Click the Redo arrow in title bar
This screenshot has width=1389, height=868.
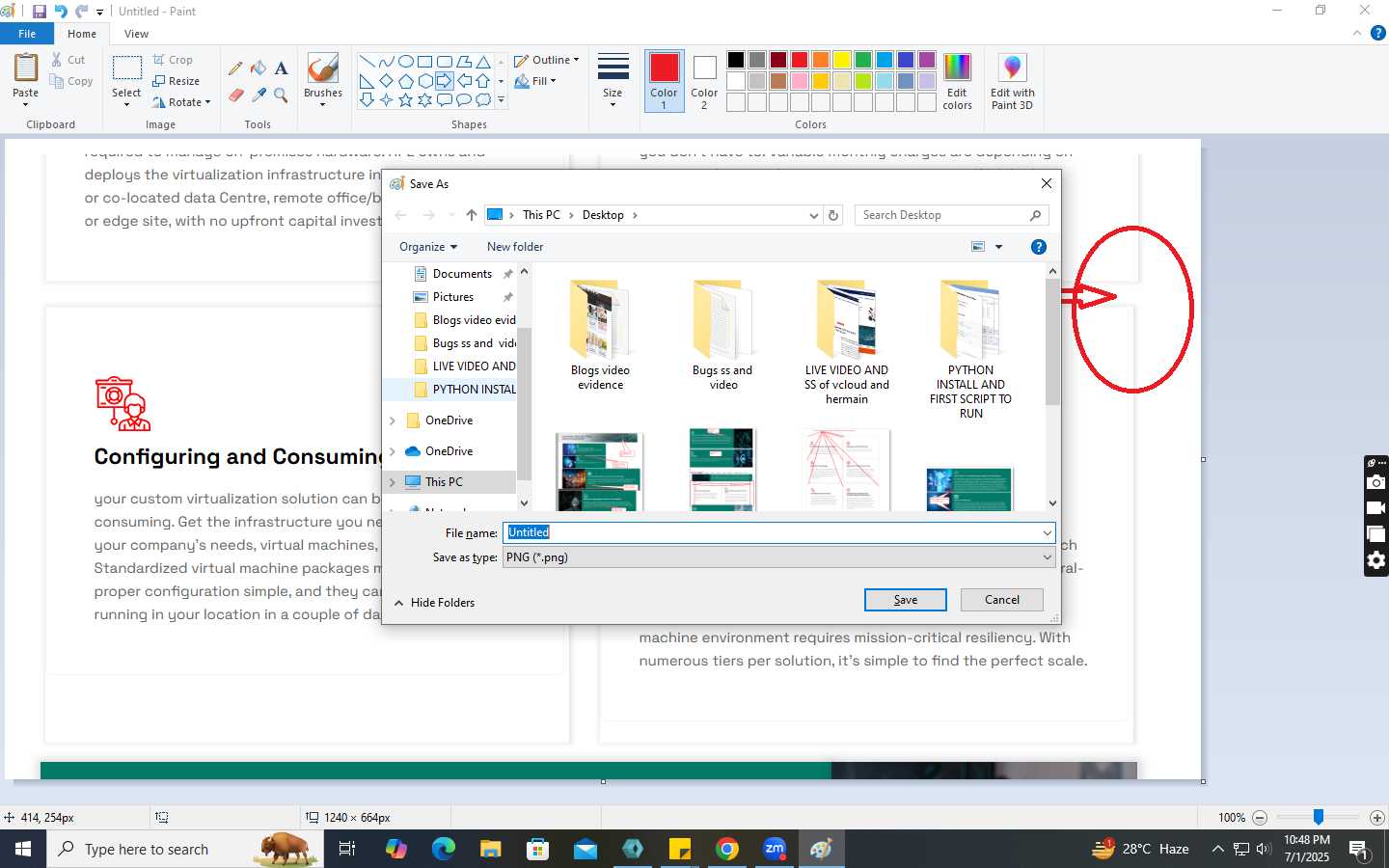(82, 12)
